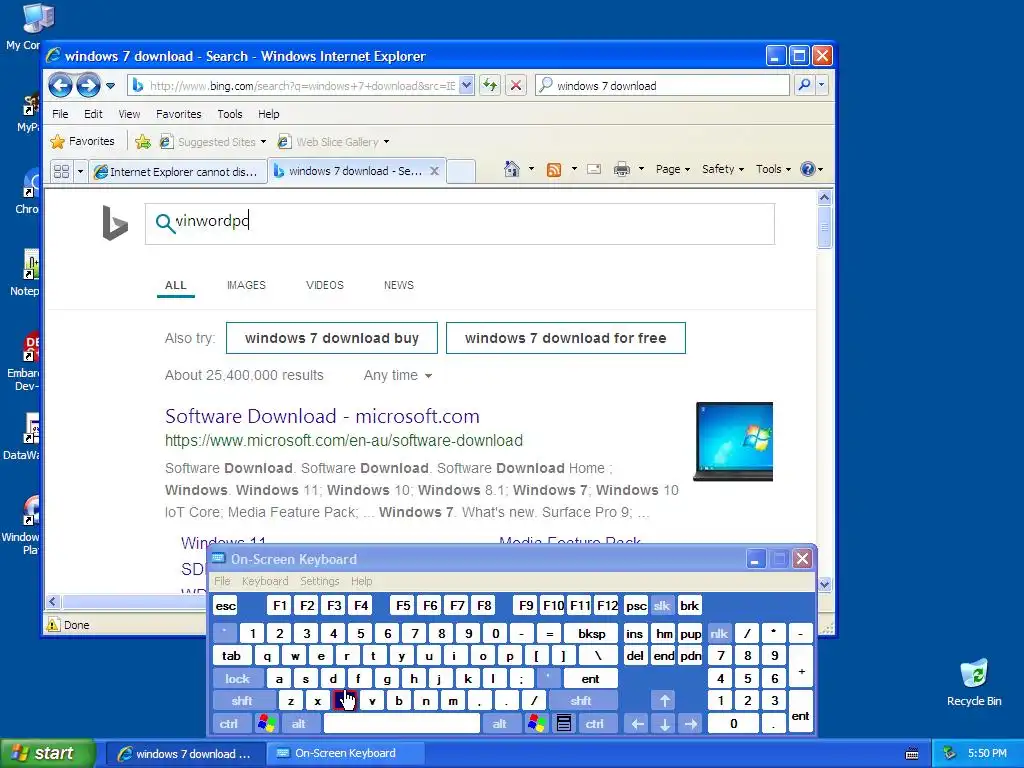Go forward with the IE Forward arrow
Image resolution: width=1024 pixels, height=768 pixels.
(x=88, y=85)
